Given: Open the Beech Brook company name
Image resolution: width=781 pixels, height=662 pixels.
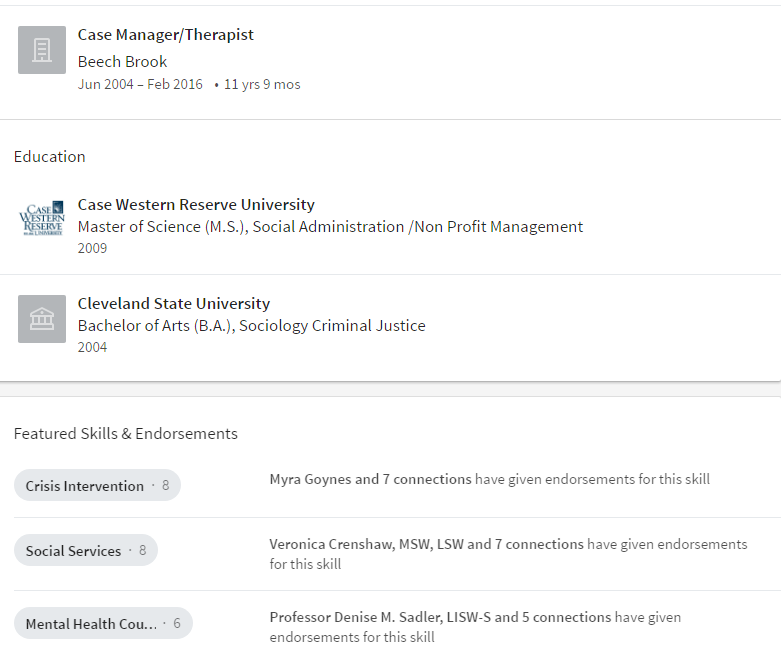Looking at the screenshot, I should point(122,61).
